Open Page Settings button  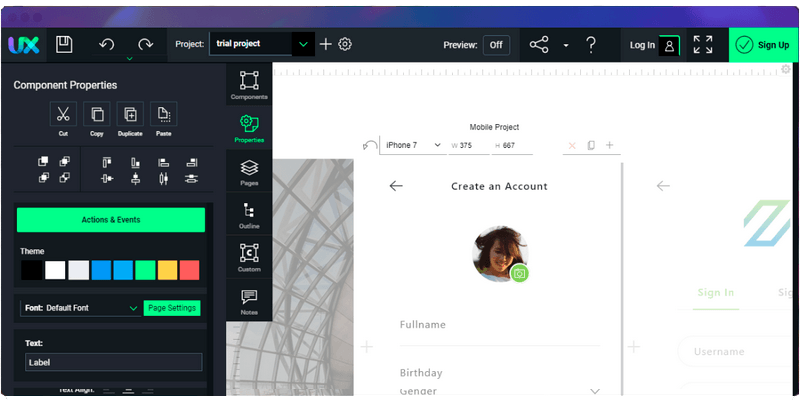click(x=172, y=308)
